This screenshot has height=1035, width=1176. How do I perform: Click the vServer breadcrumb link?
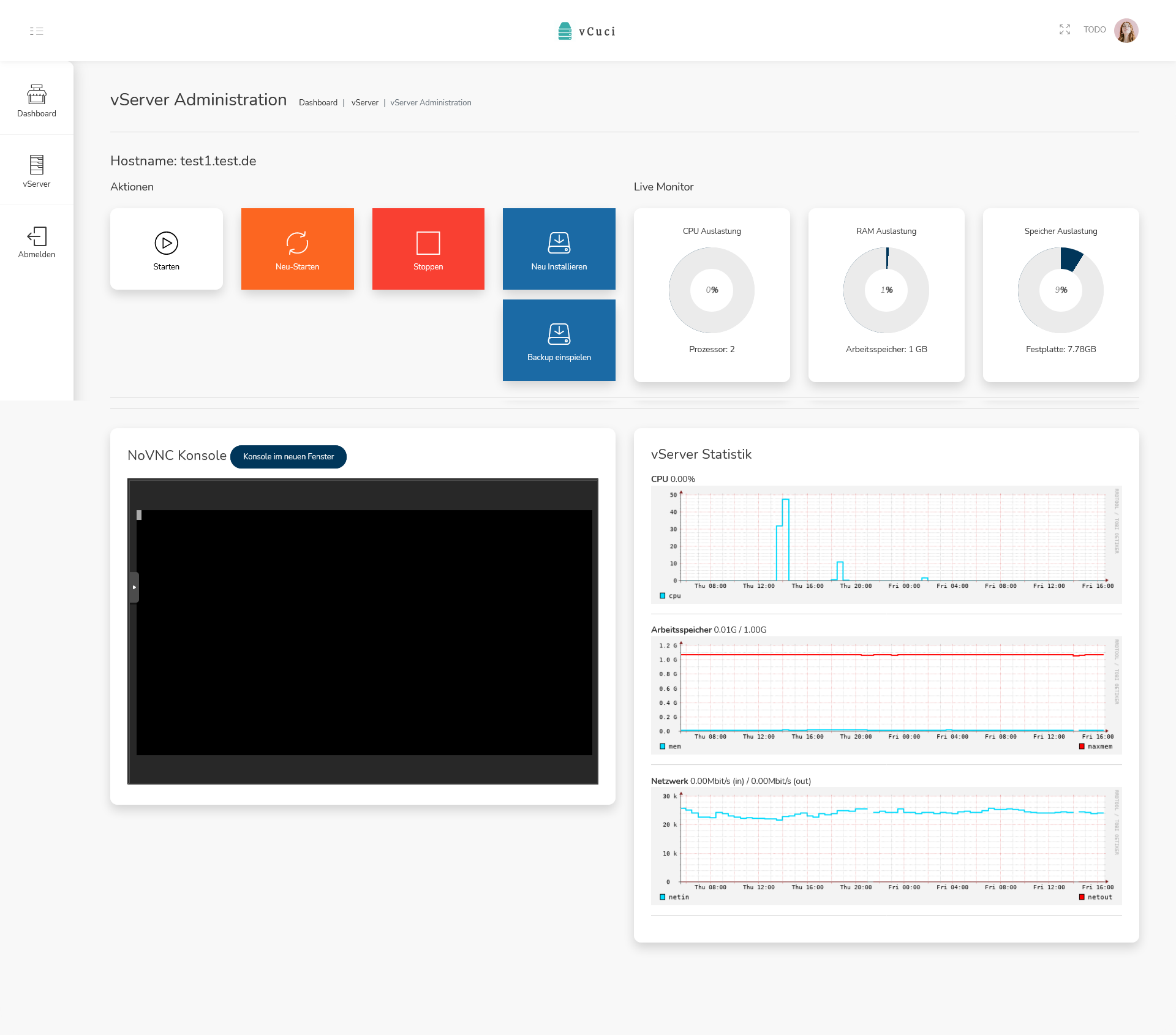(364, 103)
